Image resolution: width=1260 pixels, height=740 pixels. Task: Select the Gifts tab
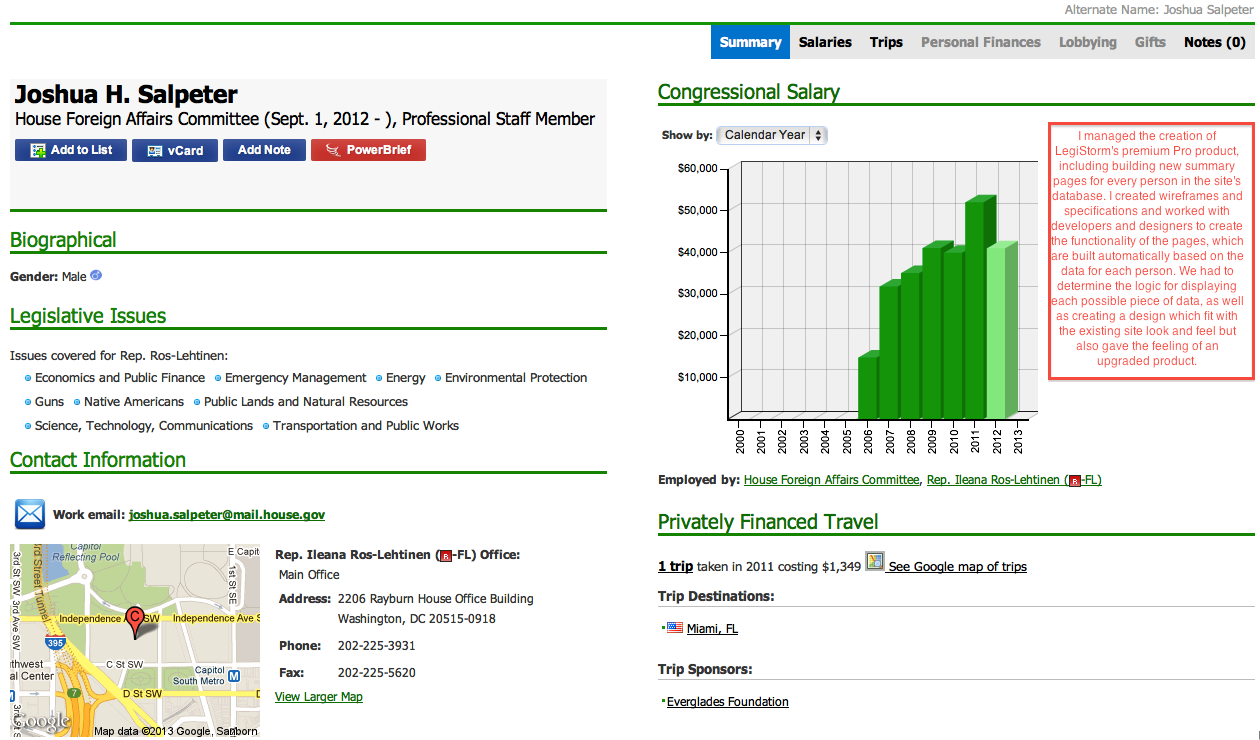pyautogui.click(x=1150, y=42)
